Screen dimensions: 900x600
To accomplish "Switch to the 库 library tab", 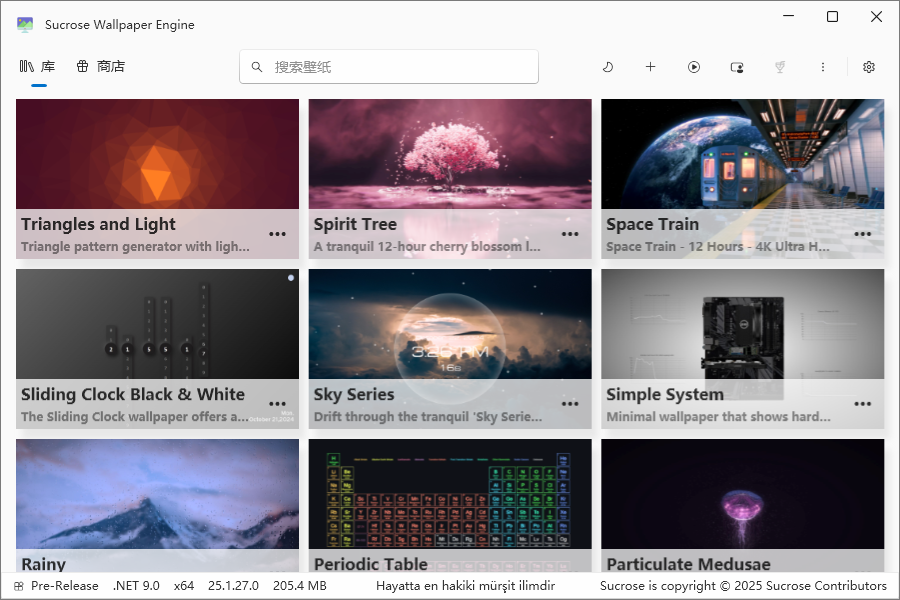I will tap(37, 67).
